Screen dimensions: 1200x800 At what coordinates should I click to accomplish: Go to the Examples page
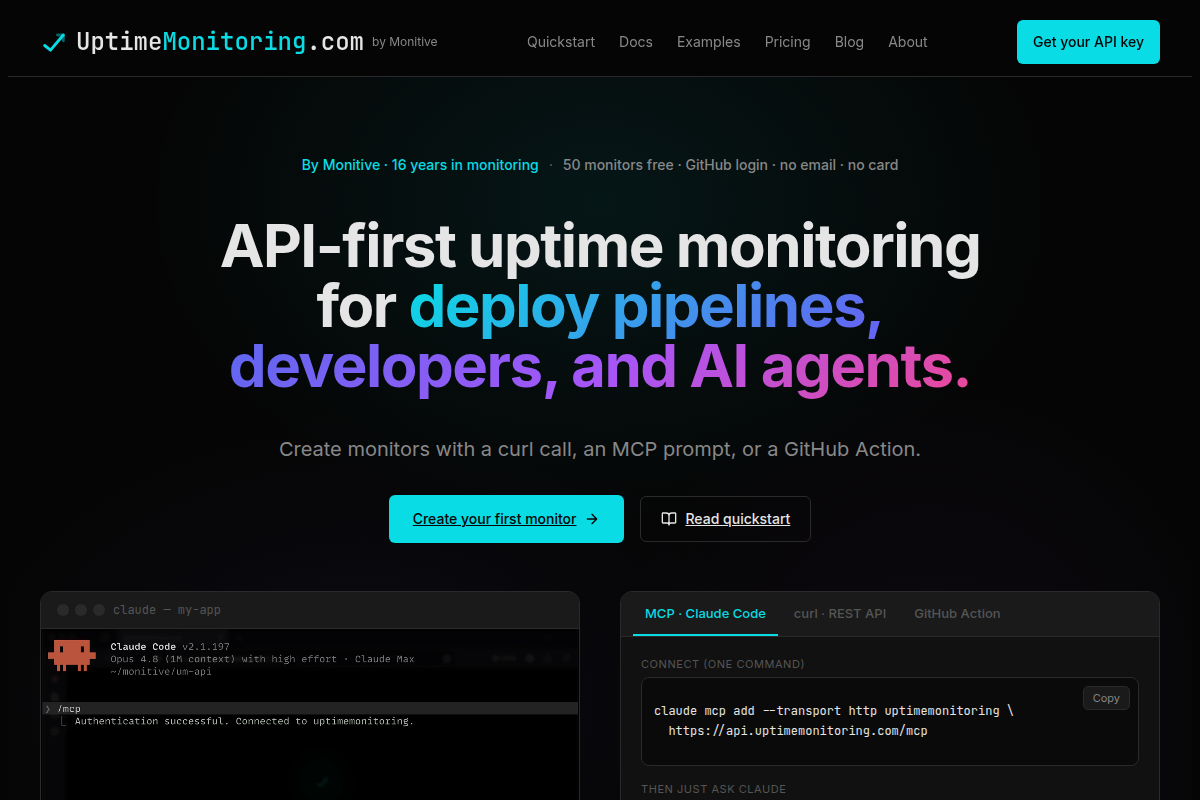coord(709,42)
